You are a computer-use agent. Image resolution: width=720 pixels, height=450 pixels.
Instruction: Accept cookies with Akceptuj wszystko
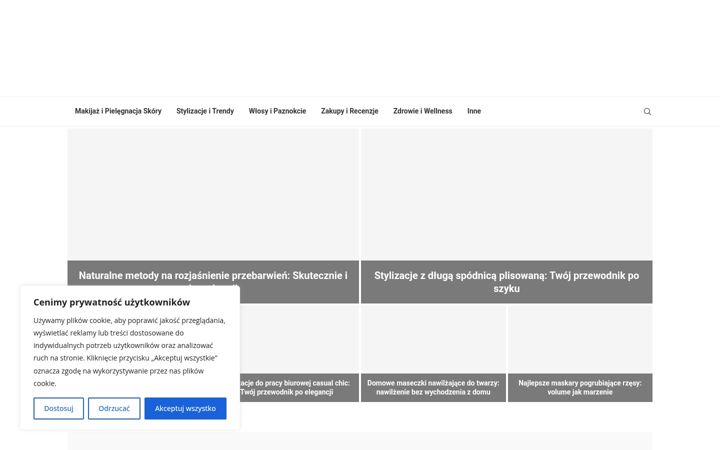[185, 408]
